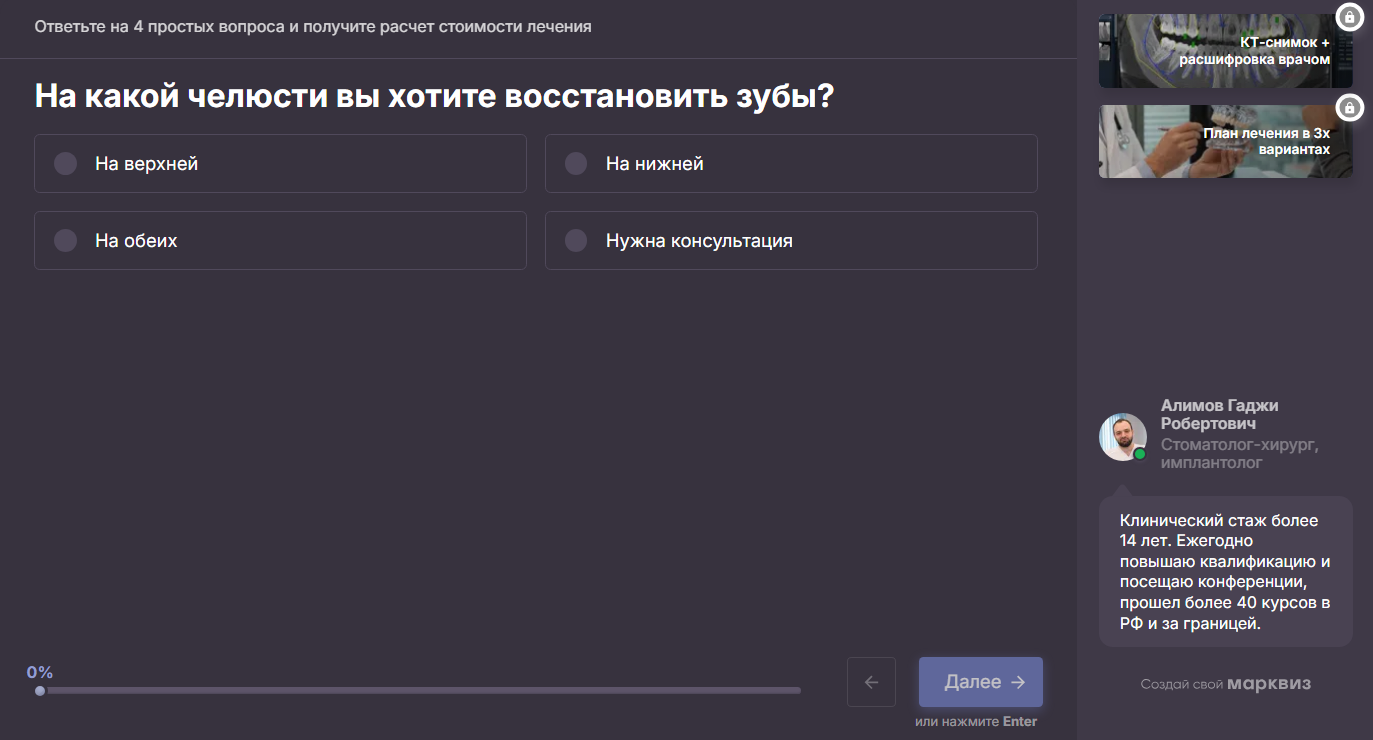This screenshot has width=1373, height=740.
Task: Click lock icon on КТ-снимок bonus
Action: point(1350,17)
